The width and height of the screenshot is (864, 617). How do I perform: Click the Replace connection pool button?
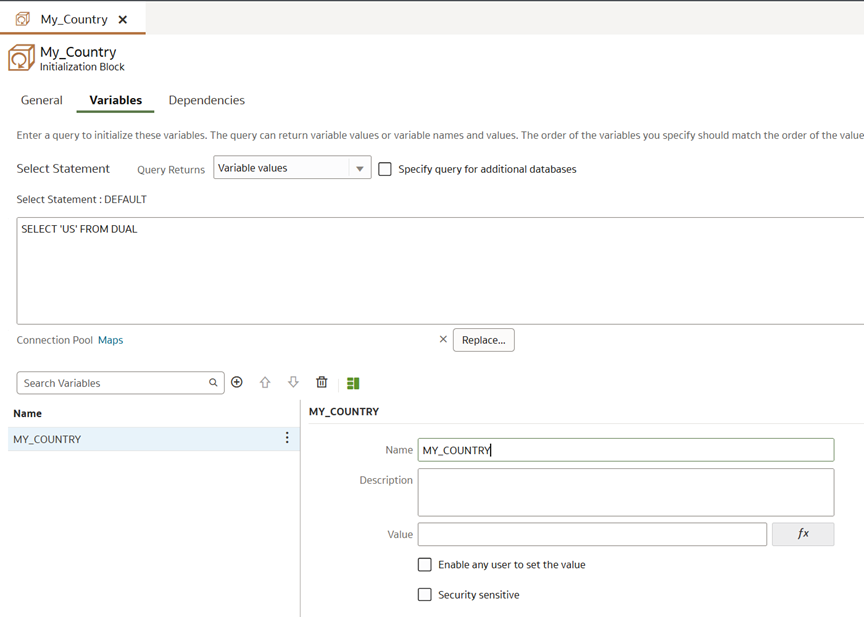click(x=483, y=340)
